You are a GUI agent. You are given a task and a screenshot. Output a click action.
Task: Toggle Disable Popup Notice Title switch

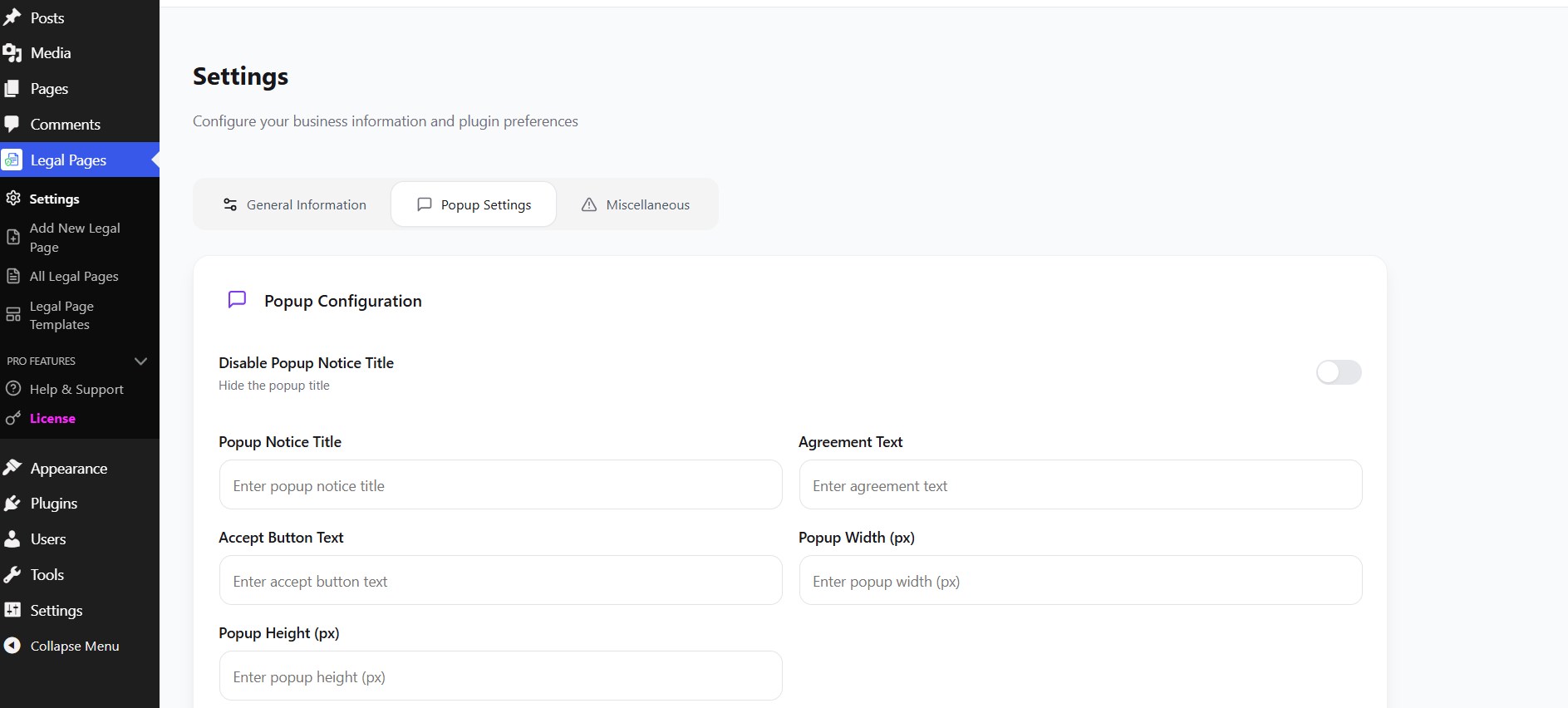coord(1339,372)
